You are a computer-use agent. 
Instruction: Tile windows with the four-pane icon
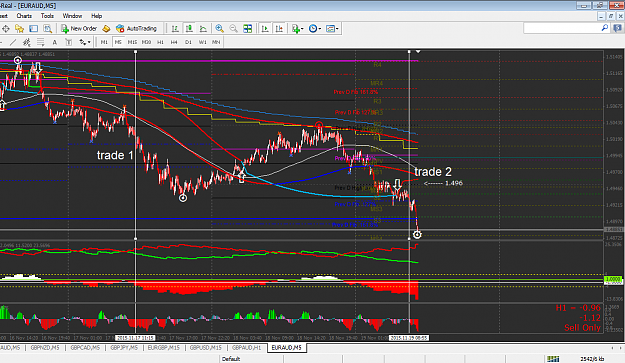[248, 29]
